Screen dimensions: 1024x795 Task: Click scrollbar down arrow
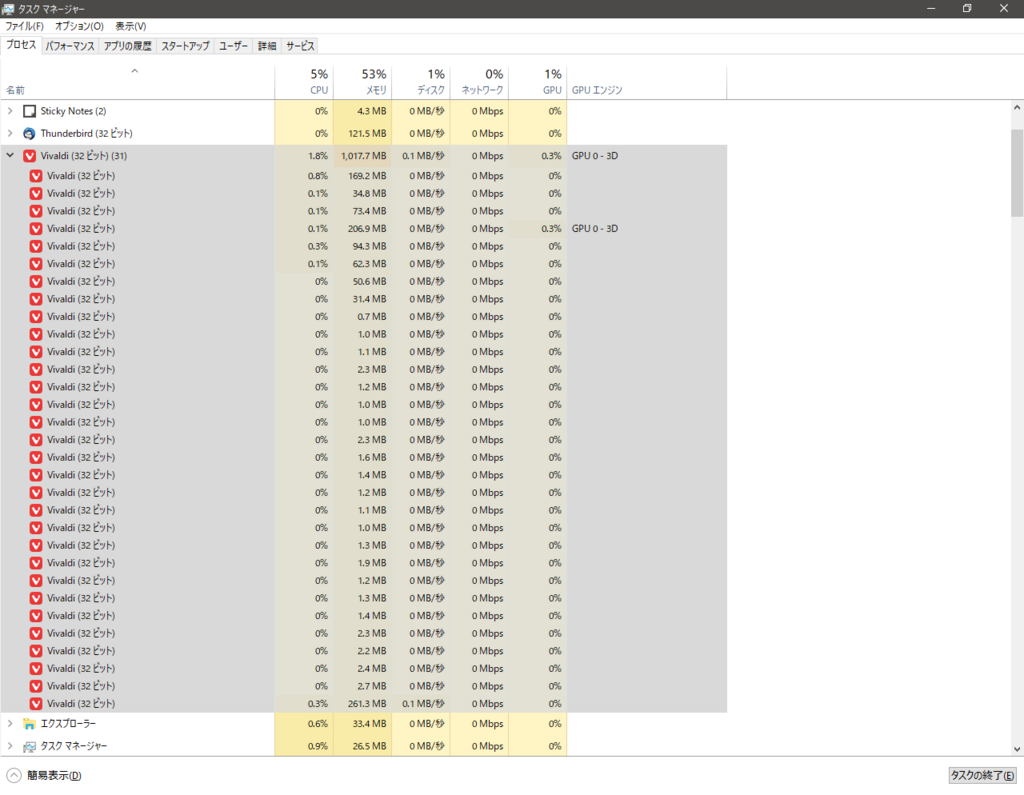[x=1017, y=749]
